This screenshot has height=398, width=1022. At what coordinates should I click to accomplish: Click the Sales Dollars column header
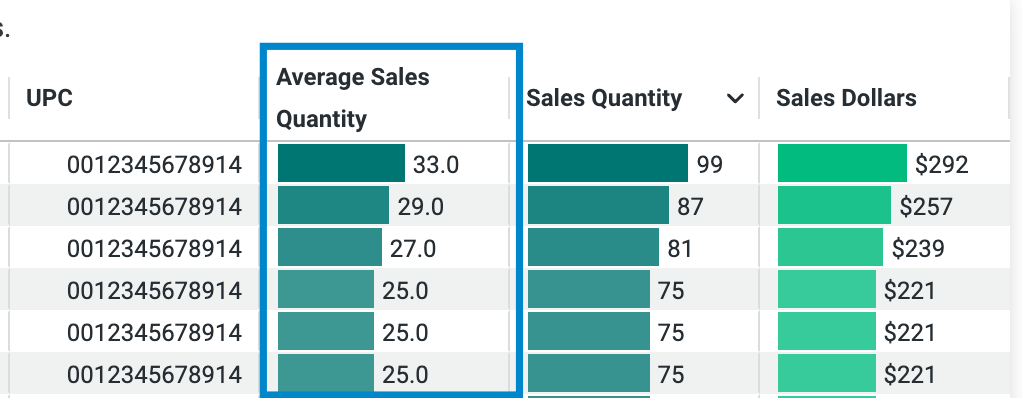click(x=846, y=98)
